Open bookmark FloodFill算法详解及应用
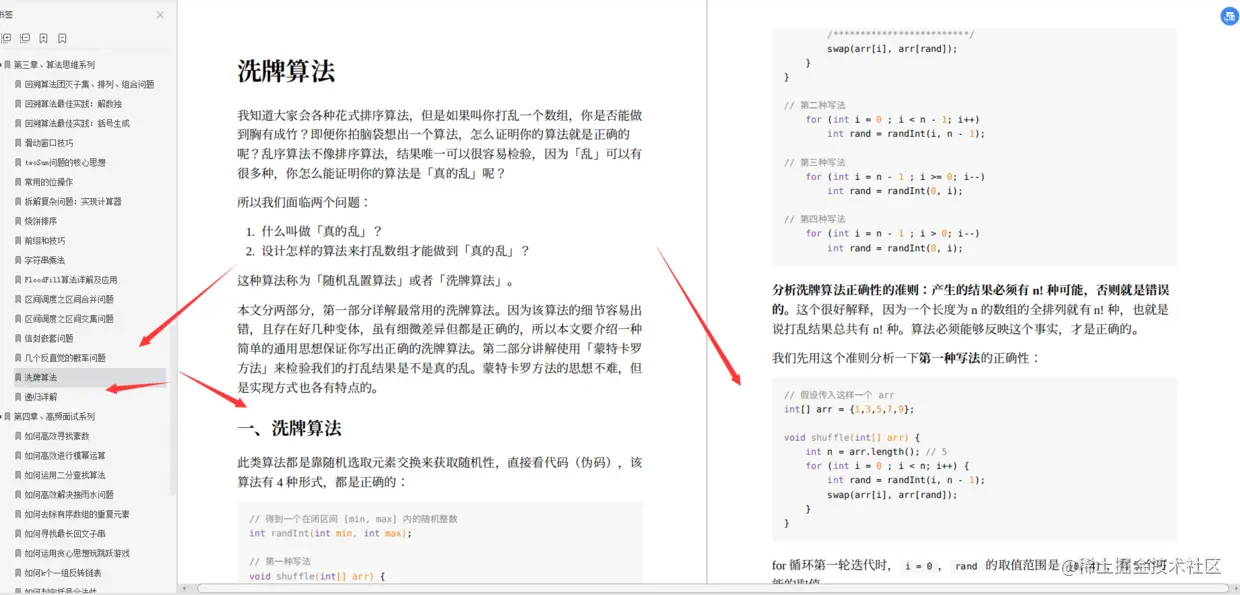1240x595 pixels. [x=71, y=280]
